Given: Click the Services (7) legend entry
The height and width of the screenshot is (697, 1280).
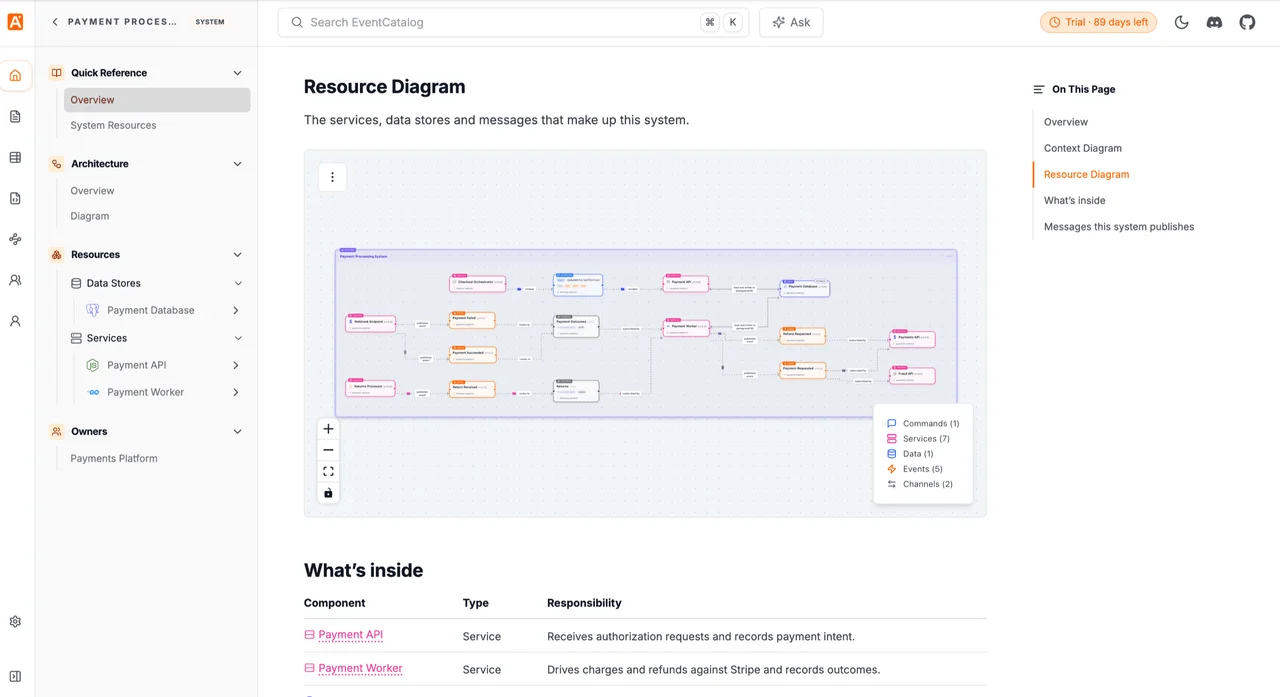Looking at the screenshot, I should click(x=919, y=439).
